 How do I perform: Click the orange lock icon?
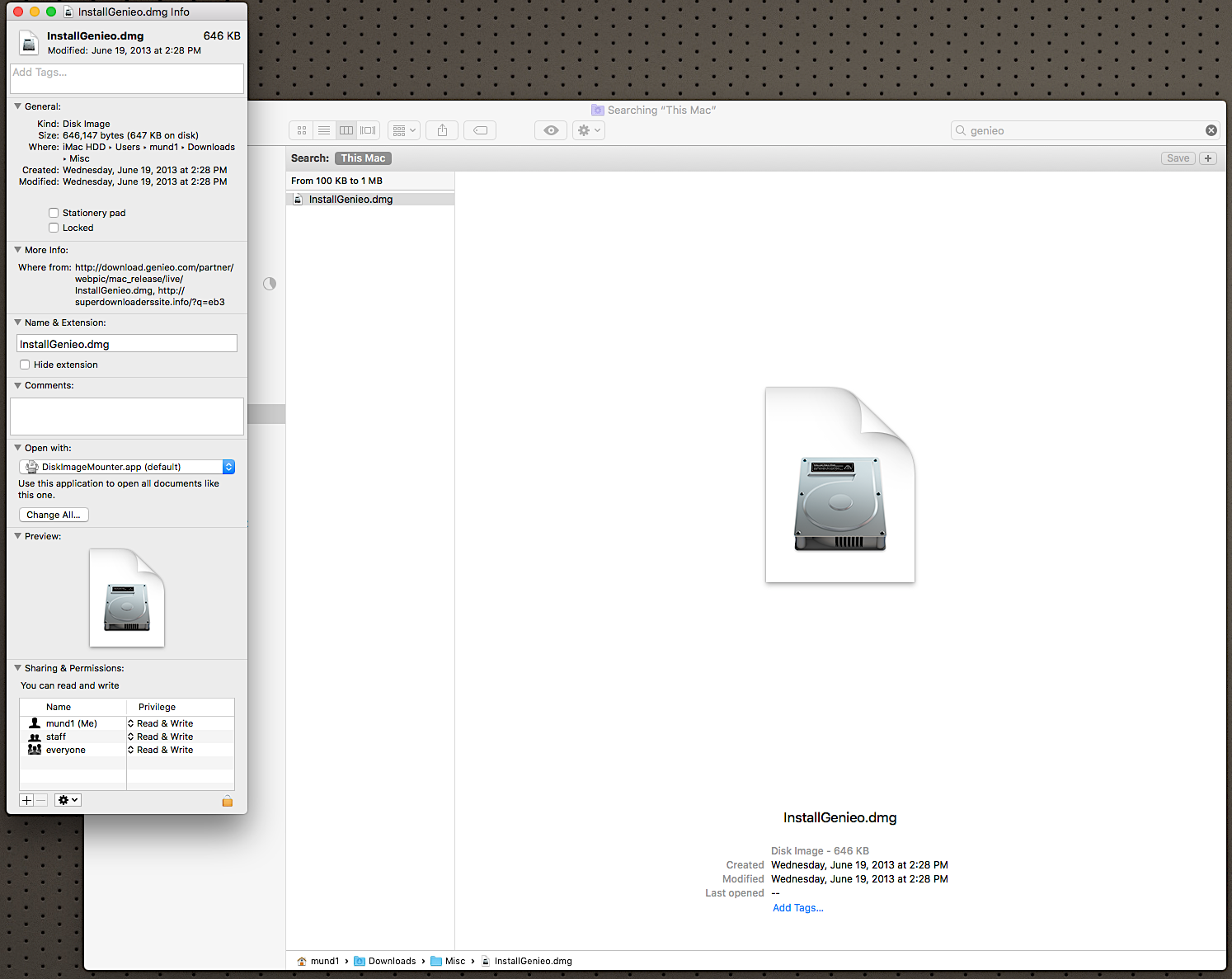point(228,801)
